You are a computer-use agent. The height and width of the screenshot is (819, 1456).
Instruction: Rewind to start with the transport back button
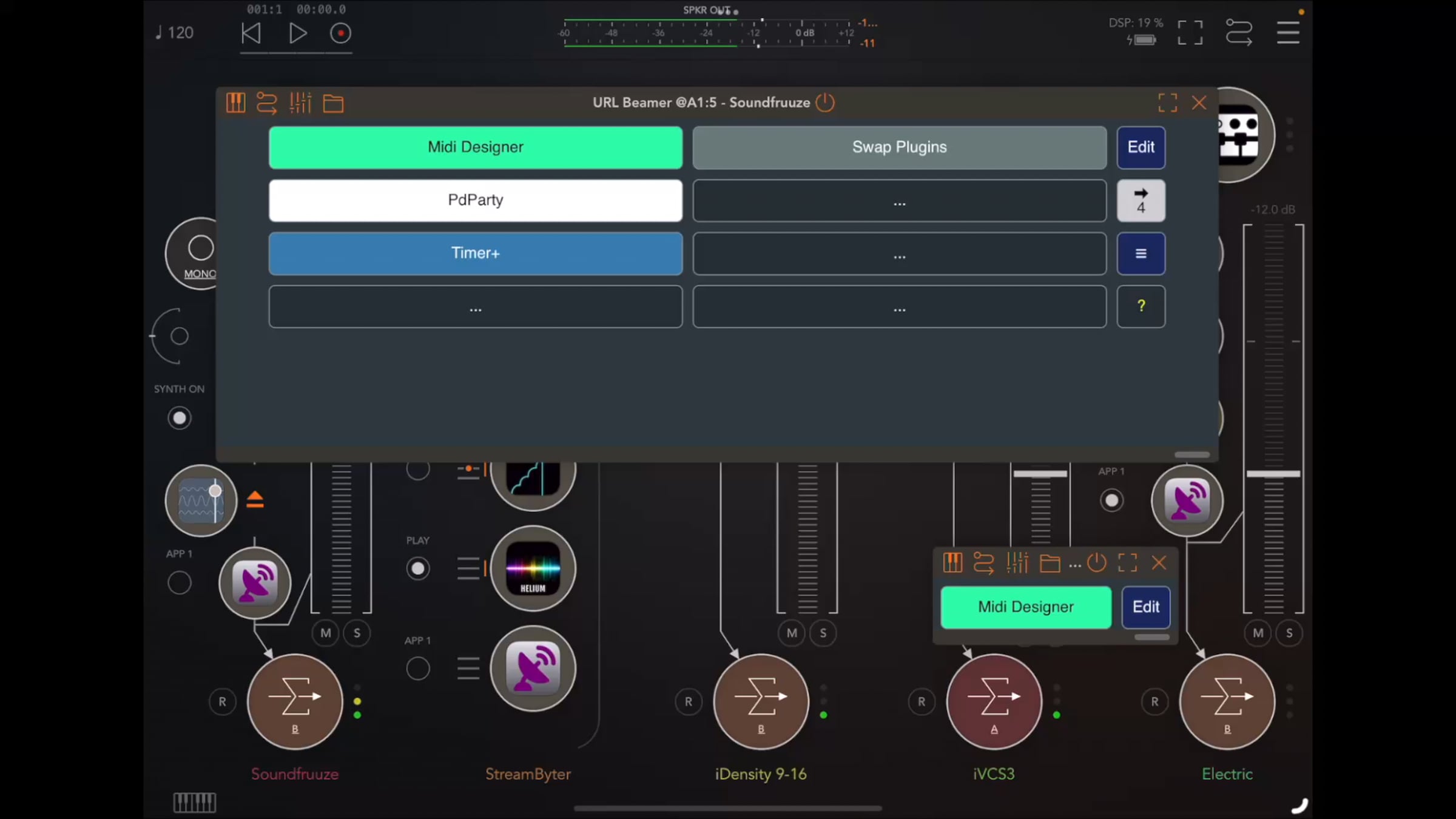[x=251, y=33]
